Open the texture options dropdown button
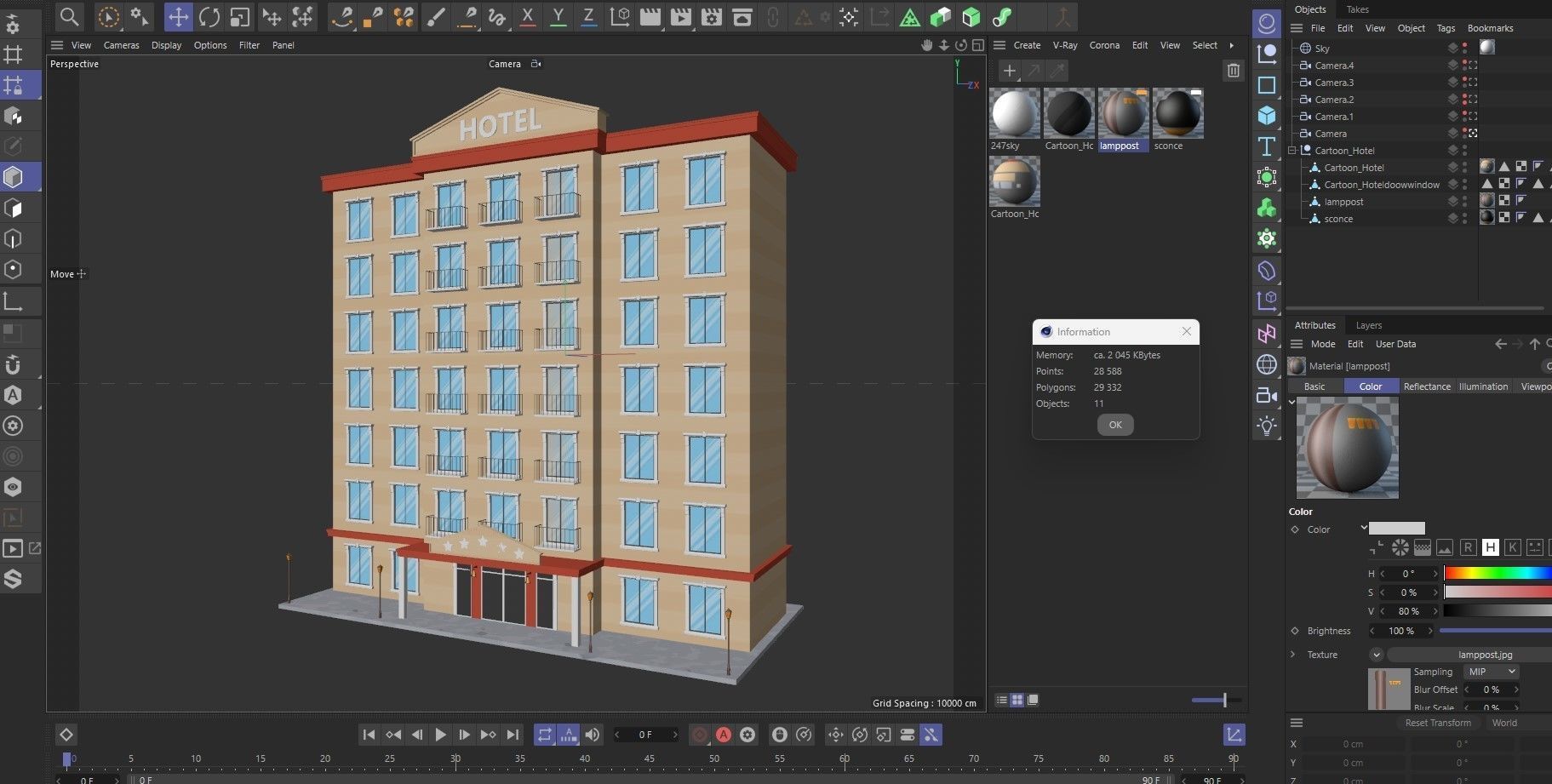This screenshot has width=1552, height=784. pos(1376,655)
